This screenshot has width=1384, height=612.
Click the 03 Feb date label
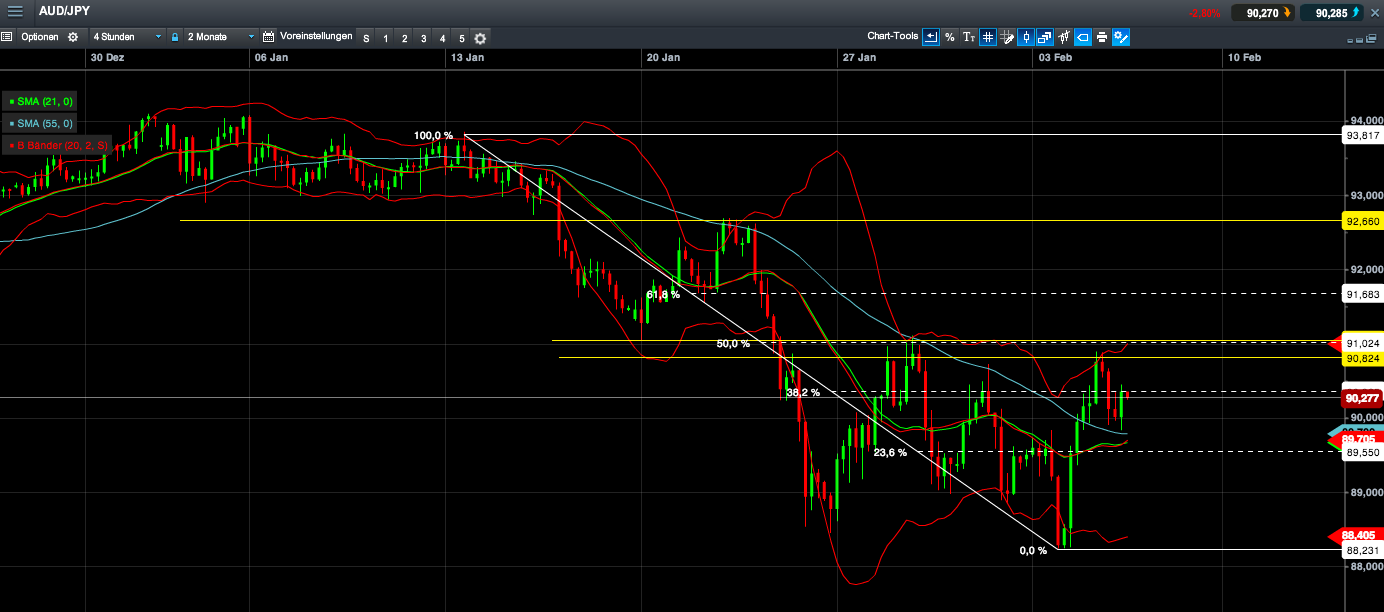click(x=1056, y=57)
